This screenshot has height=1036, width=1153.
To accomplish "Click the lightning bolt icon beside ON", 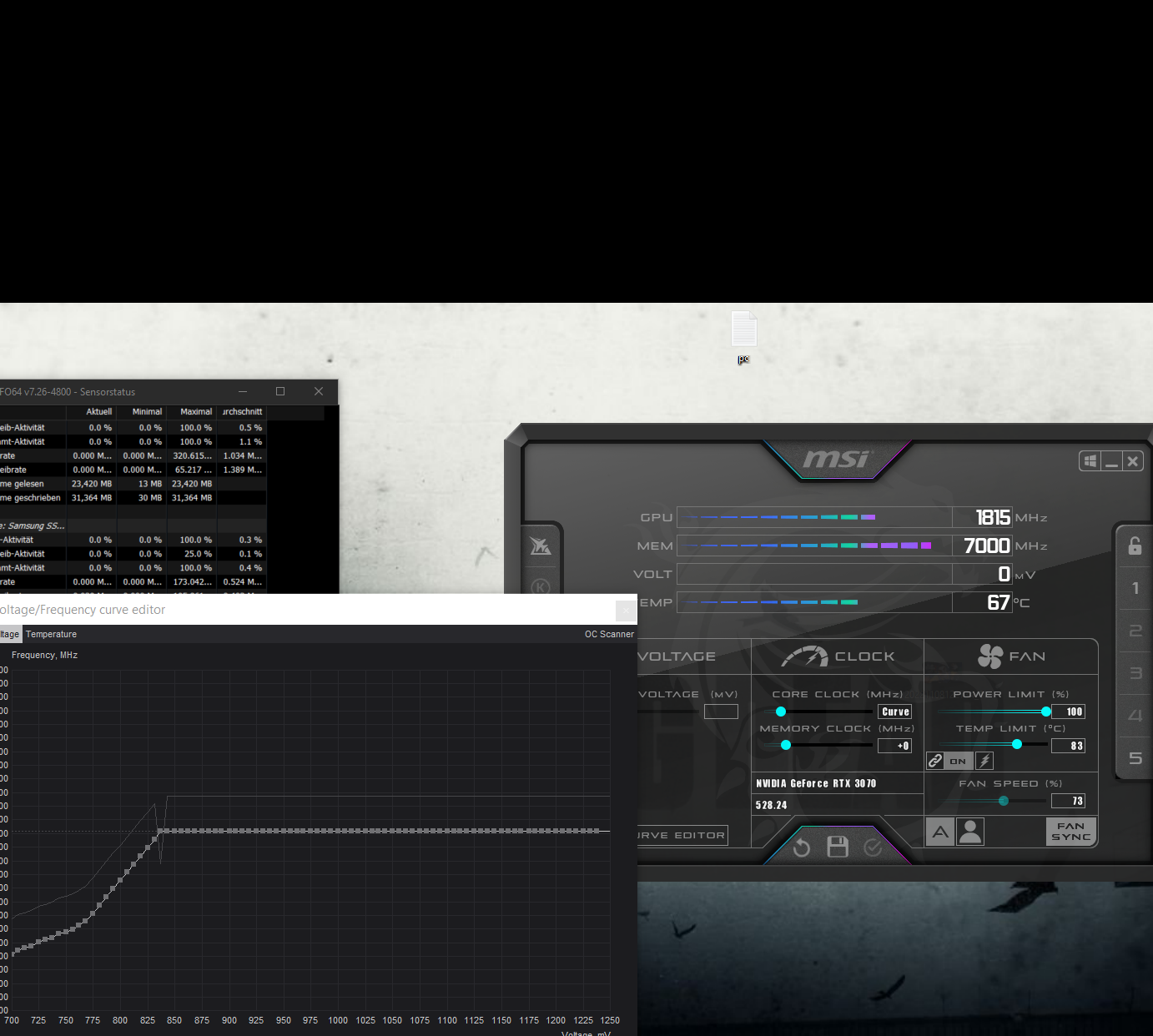I will [x=984, y=761].
